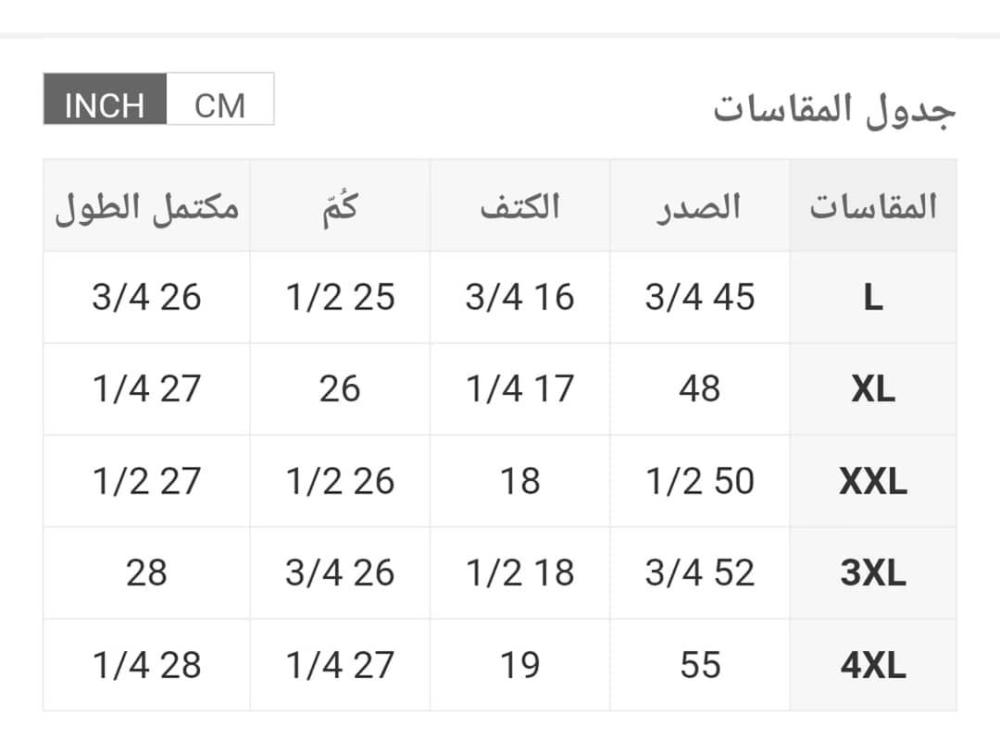Click sleeve value 26 in XL row

point(340,389)
